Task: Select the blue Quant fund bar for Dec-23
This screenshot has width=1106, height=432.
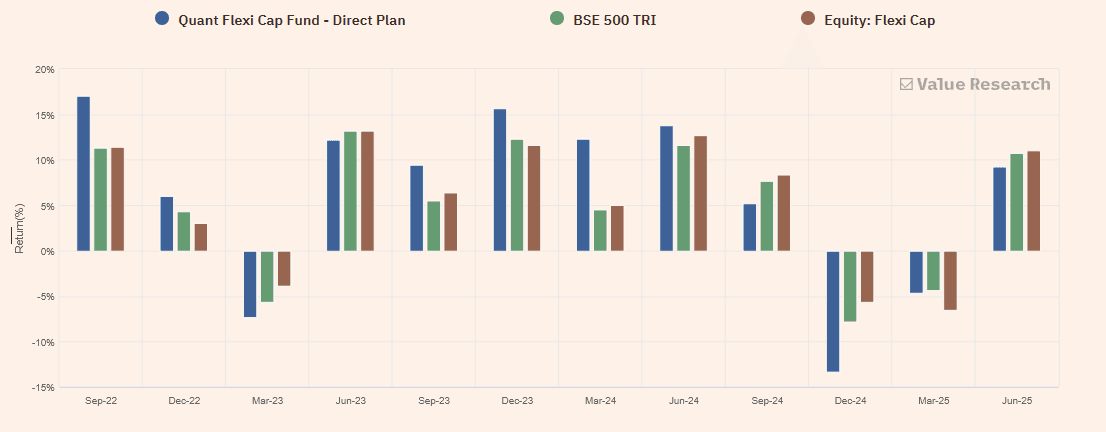Action: click(x=499, y=180)
